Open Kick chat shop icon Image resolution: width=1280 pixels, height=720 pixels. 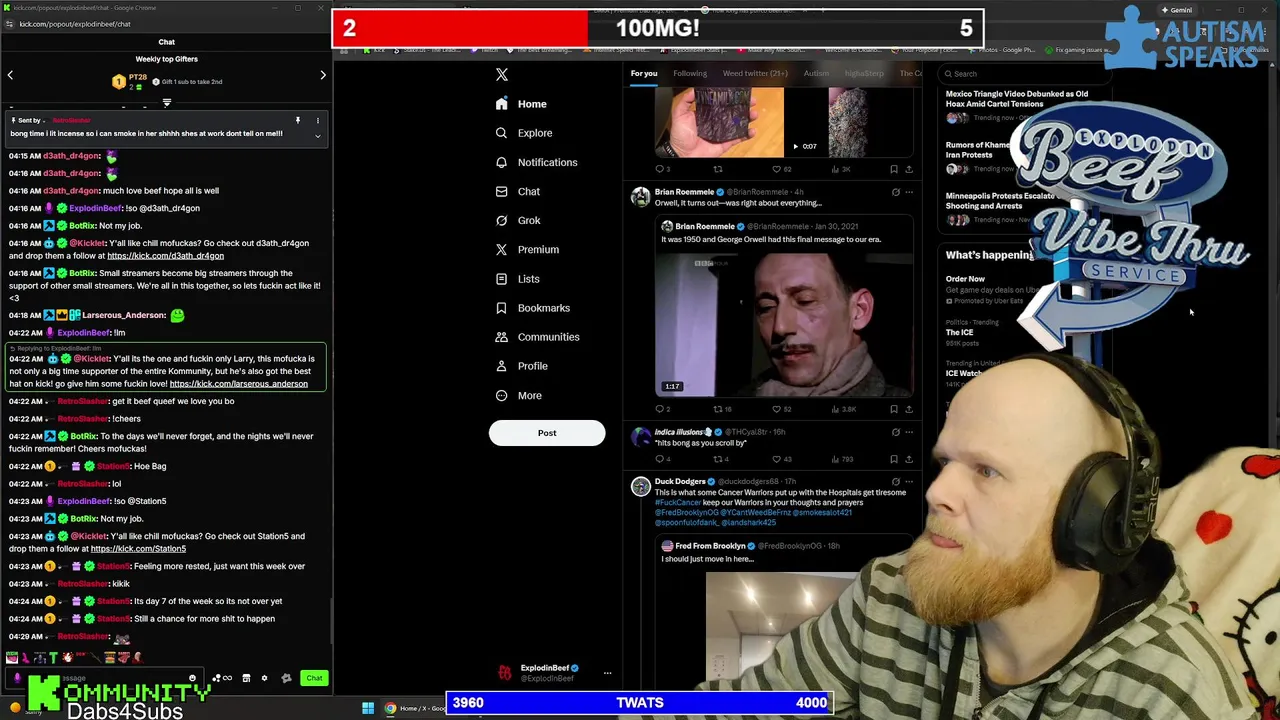tap(246, 678)
